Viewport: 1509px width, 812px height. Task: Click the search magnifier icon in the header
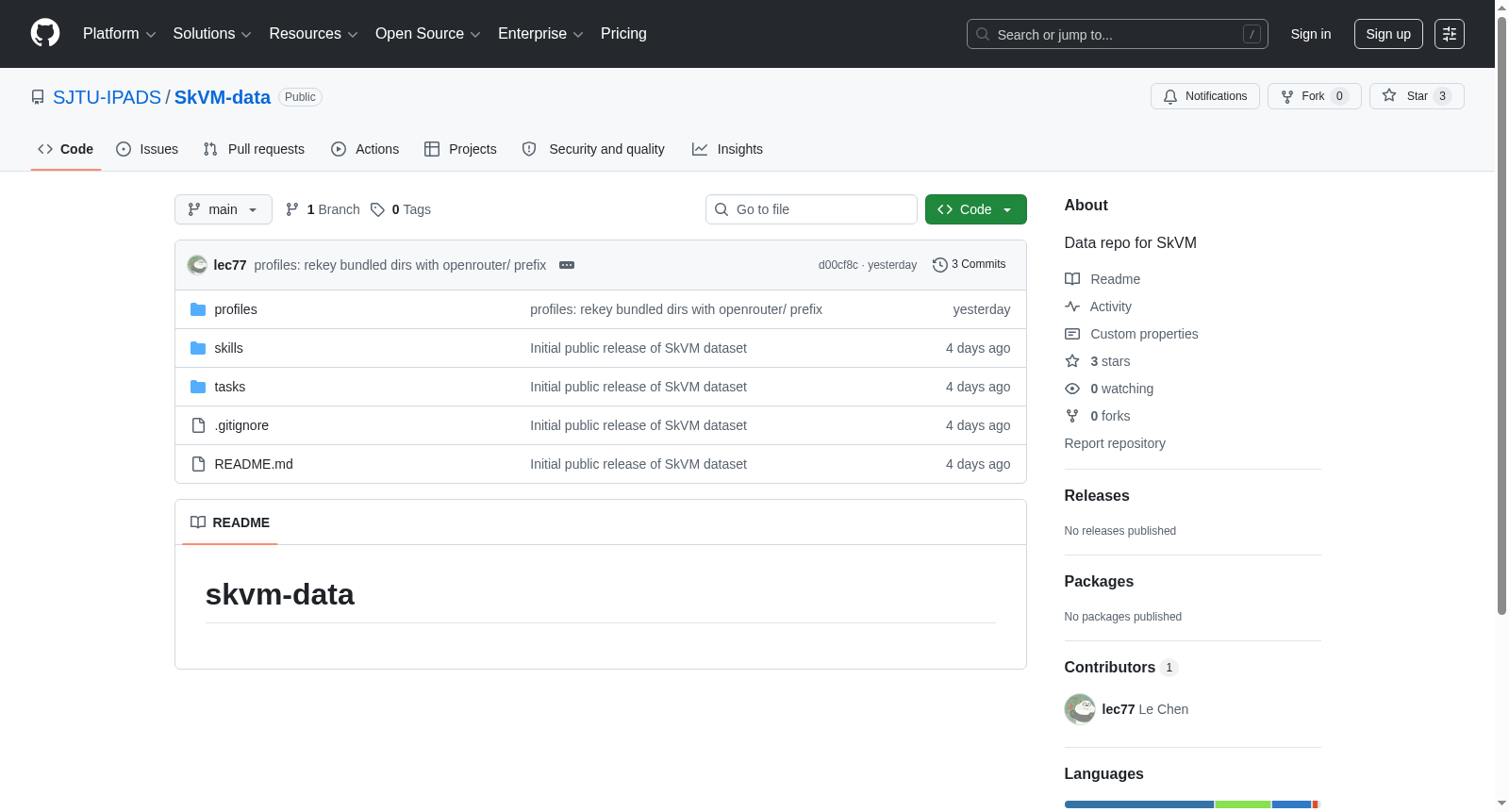click(983, 34)
